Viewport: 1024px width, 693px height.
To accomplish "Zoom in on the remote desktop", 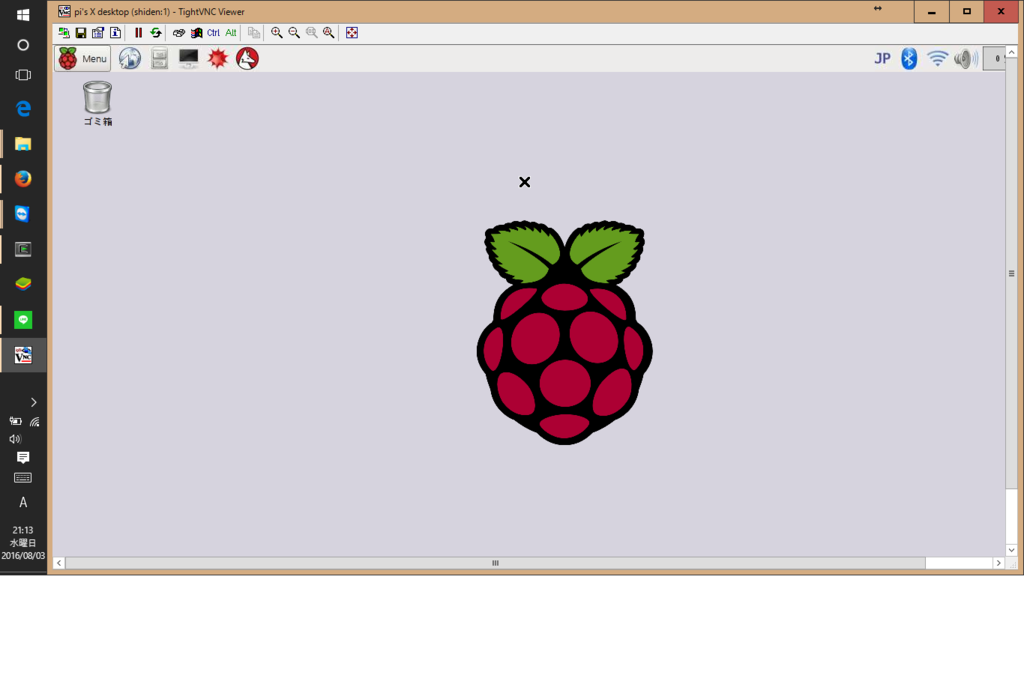I will pyautogui.click(x=277, y=33).
